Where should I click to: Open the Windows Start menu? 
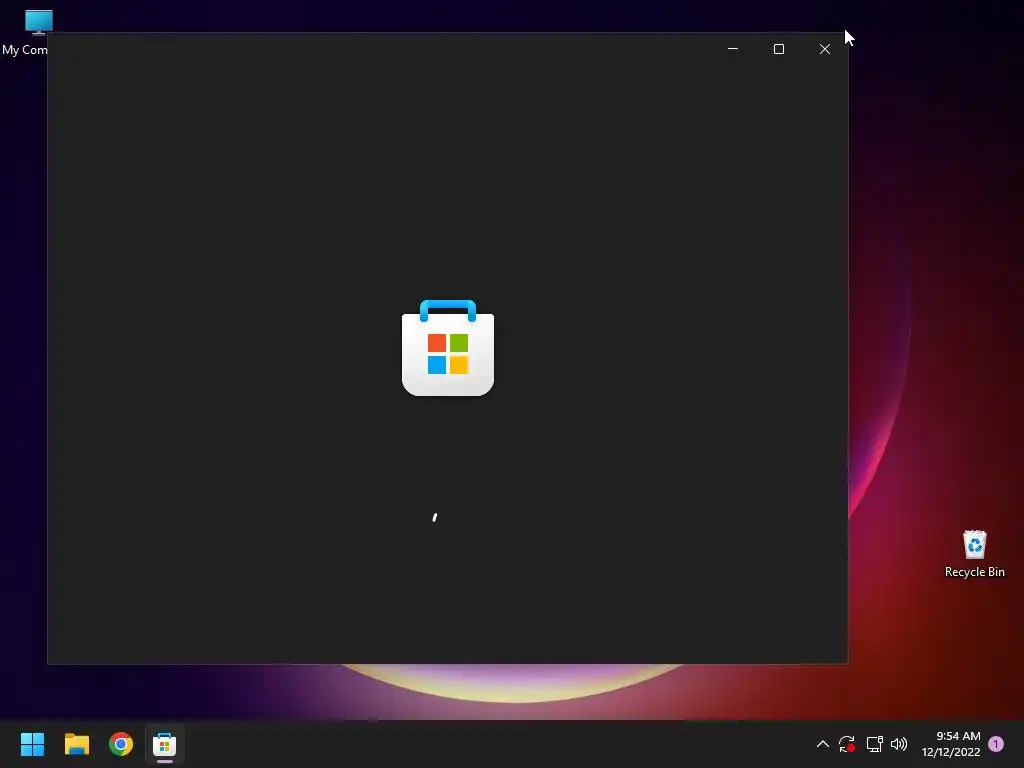point(32,744)
